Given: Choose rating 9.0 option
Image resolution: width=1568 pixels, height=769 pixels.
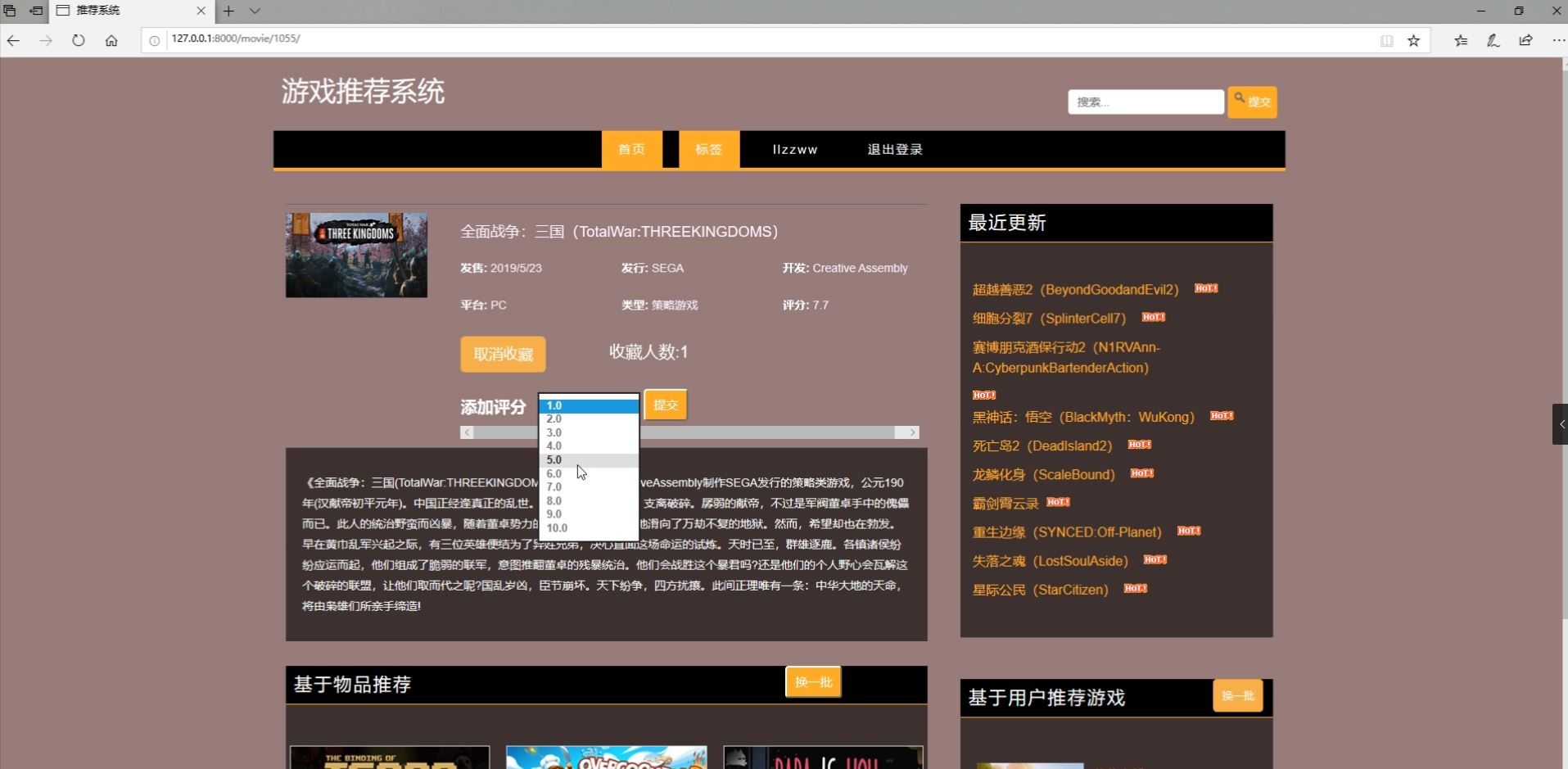Looking at the screenshot, I should [589, 514].
